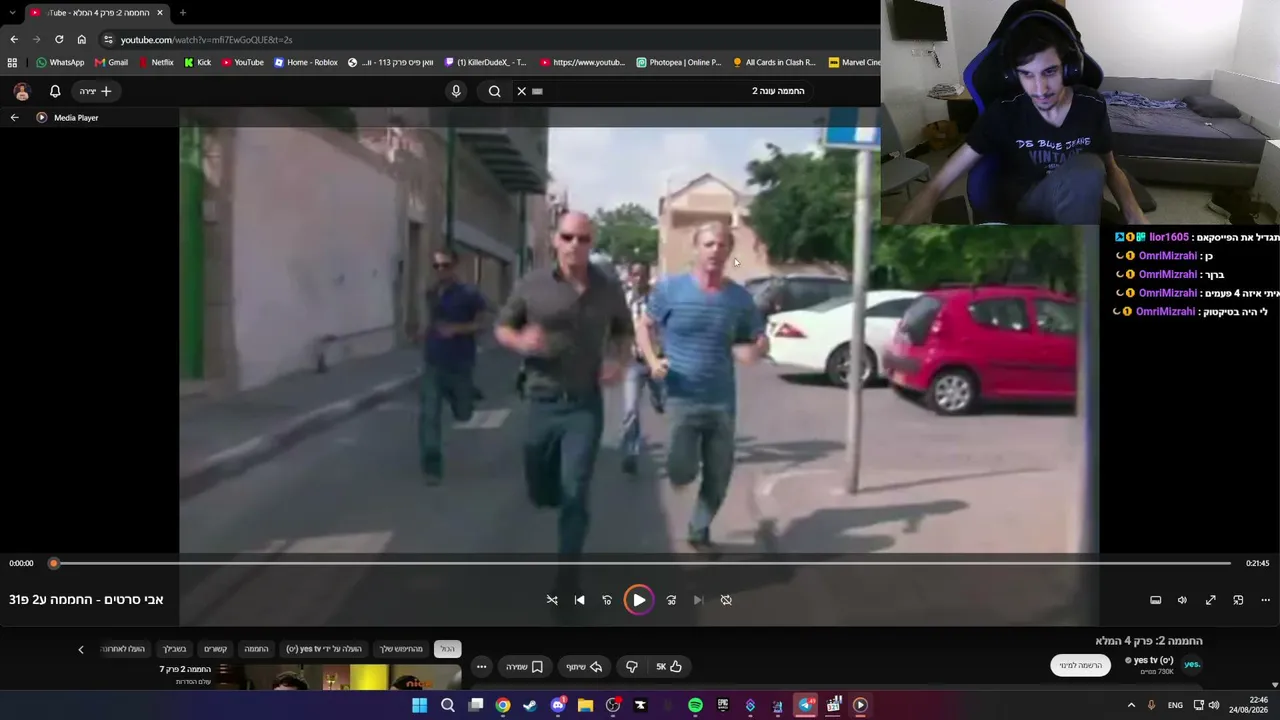
Task: Open the YouTube account avatar menu
Action: click(22, 91)
